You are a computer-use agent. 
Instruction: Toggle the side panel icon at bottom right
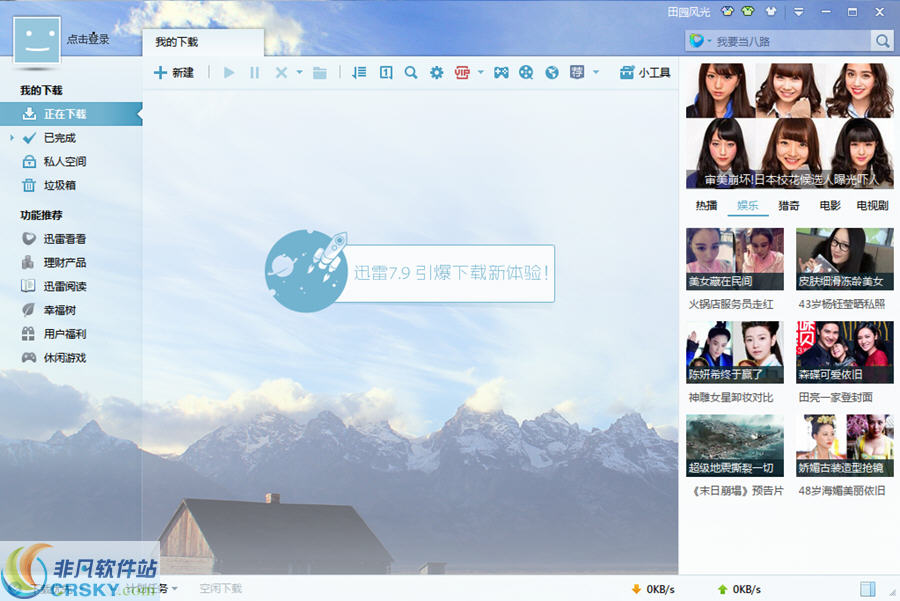[x=868, y=589]
